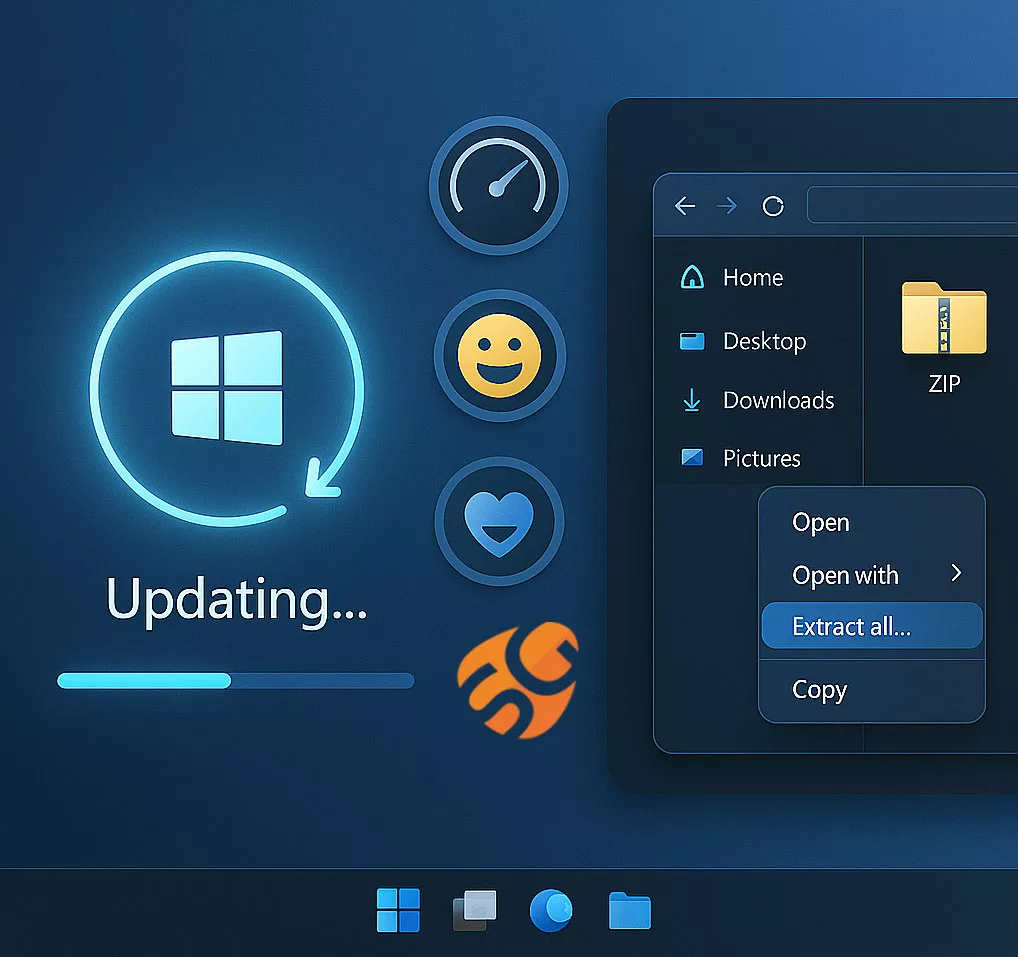This screenshot has height=957, width=1018.
Task: Click the update progress bar
Action: pos(235,680)
